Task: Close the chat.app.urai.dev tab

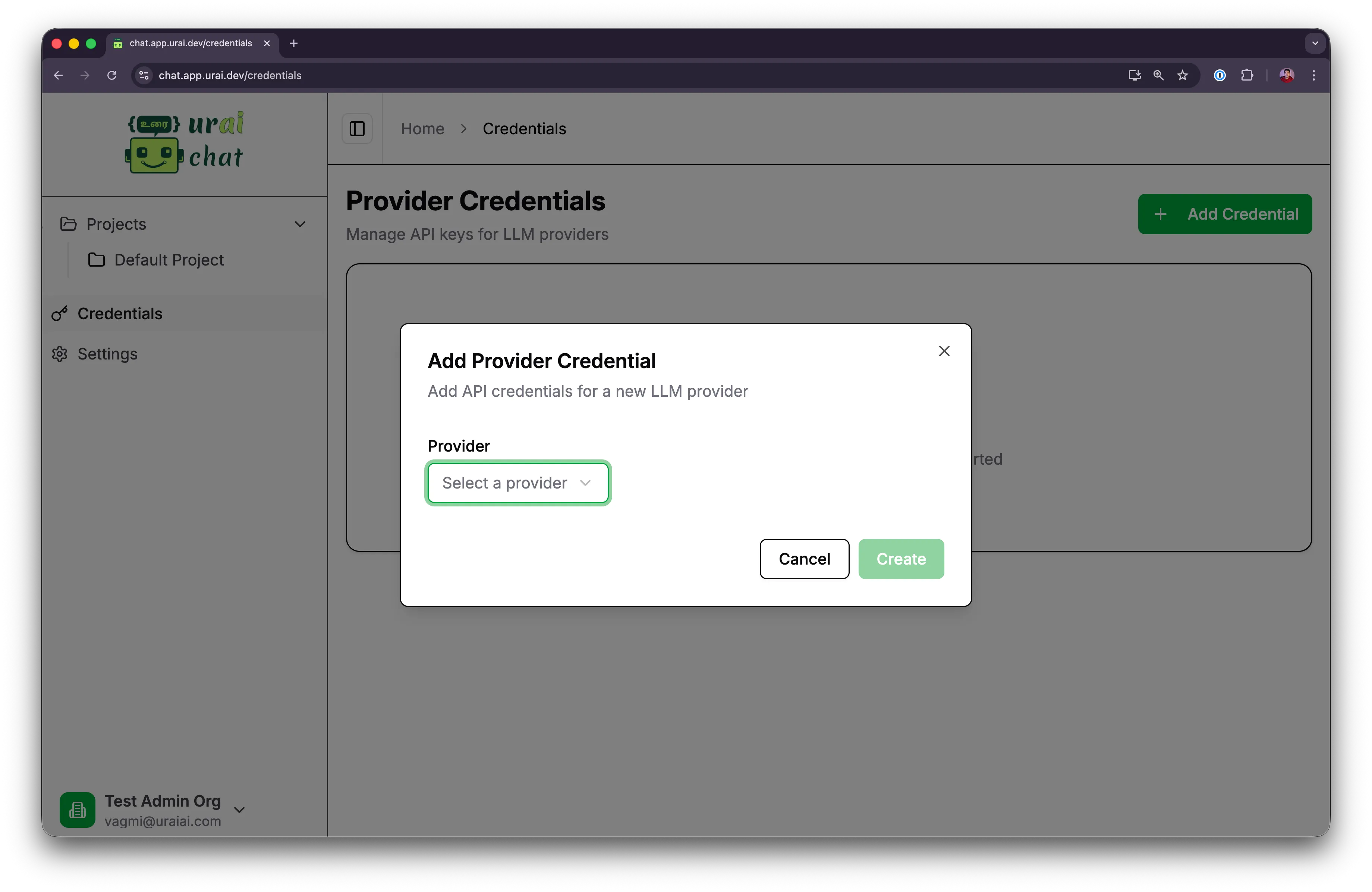Action: [267, 43]
